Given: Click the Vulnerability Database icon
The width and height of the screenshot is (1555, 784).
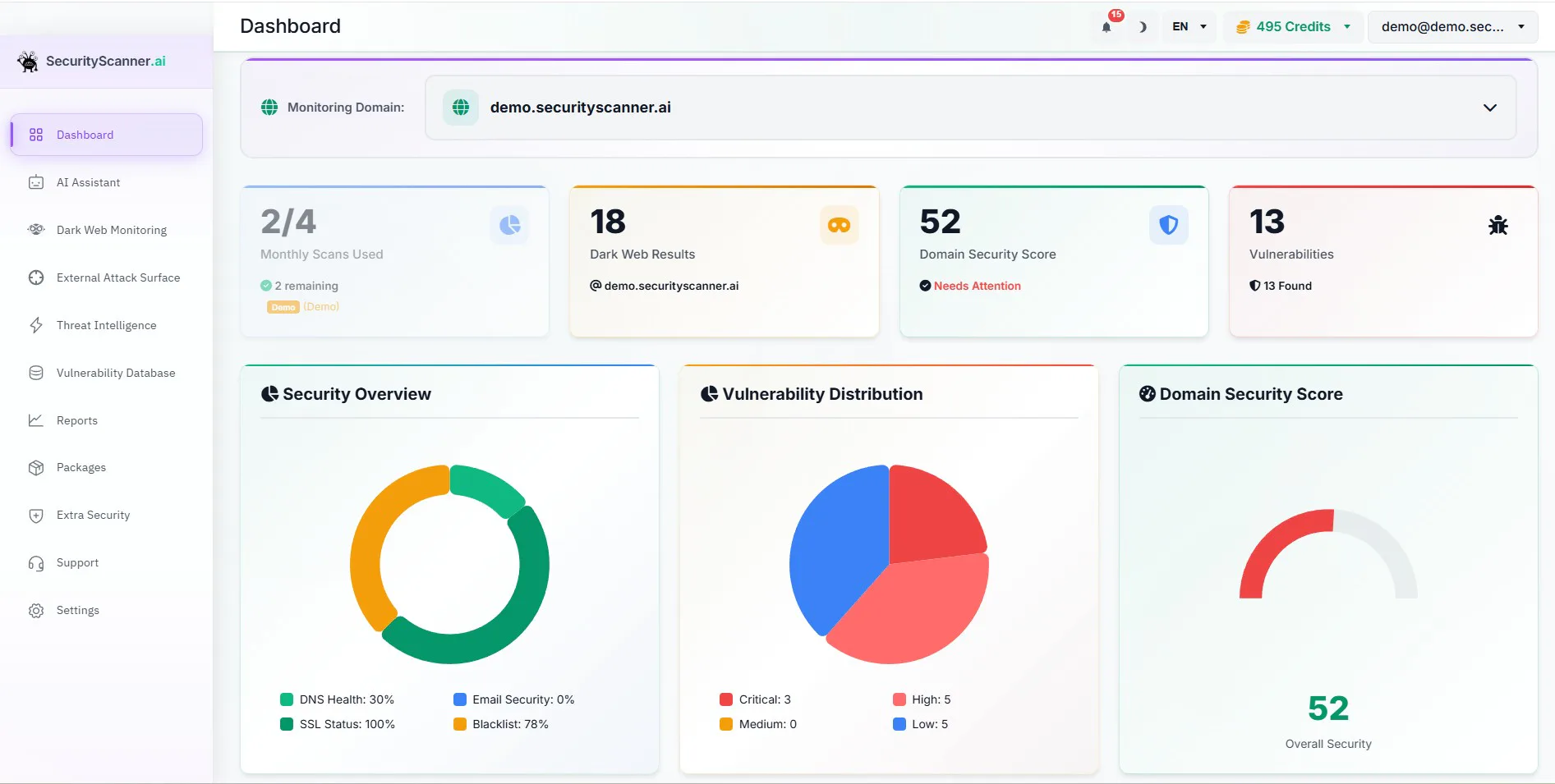Looking at the screenshot, I should click(36, 373).
